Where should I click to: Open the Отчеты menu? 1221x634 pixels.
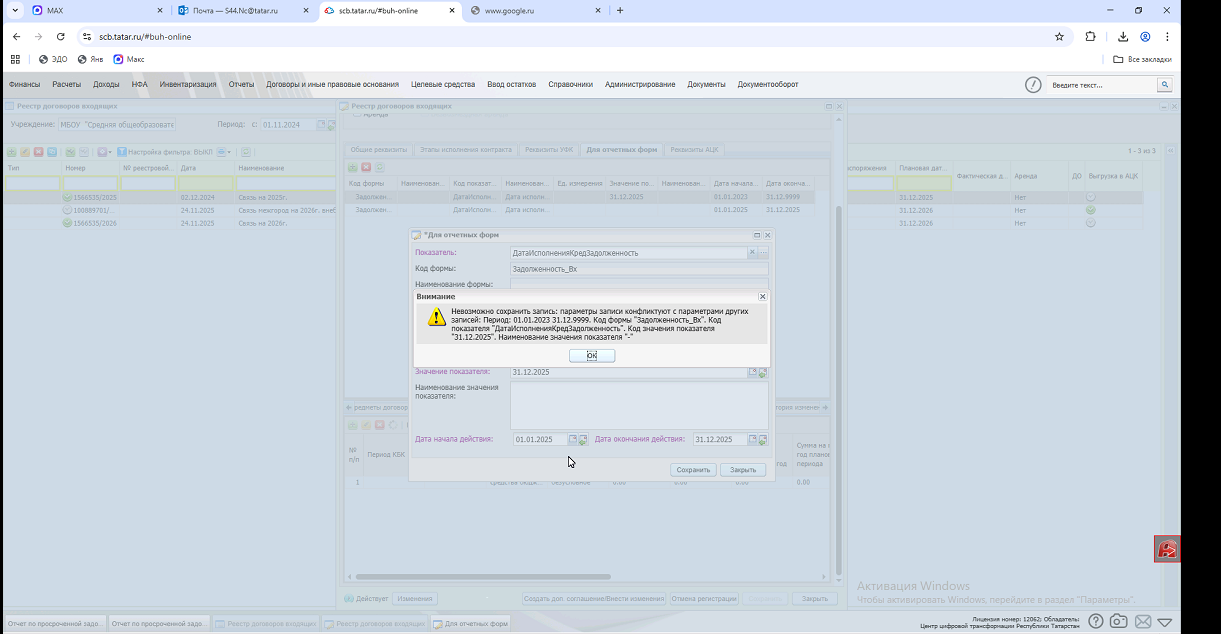[x=241, y=84]
